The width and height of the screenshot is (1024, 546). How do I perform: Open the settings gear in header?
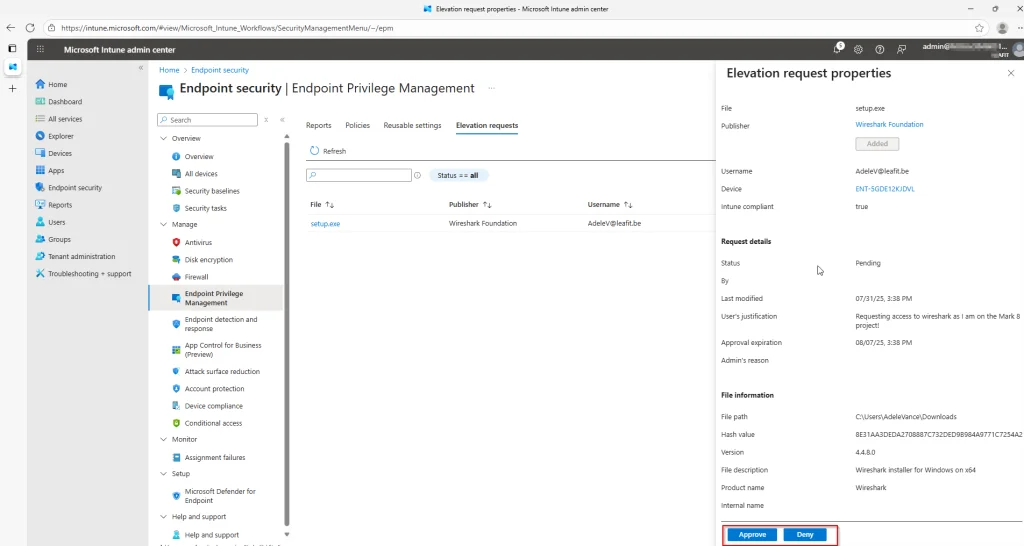click(858, 50)
